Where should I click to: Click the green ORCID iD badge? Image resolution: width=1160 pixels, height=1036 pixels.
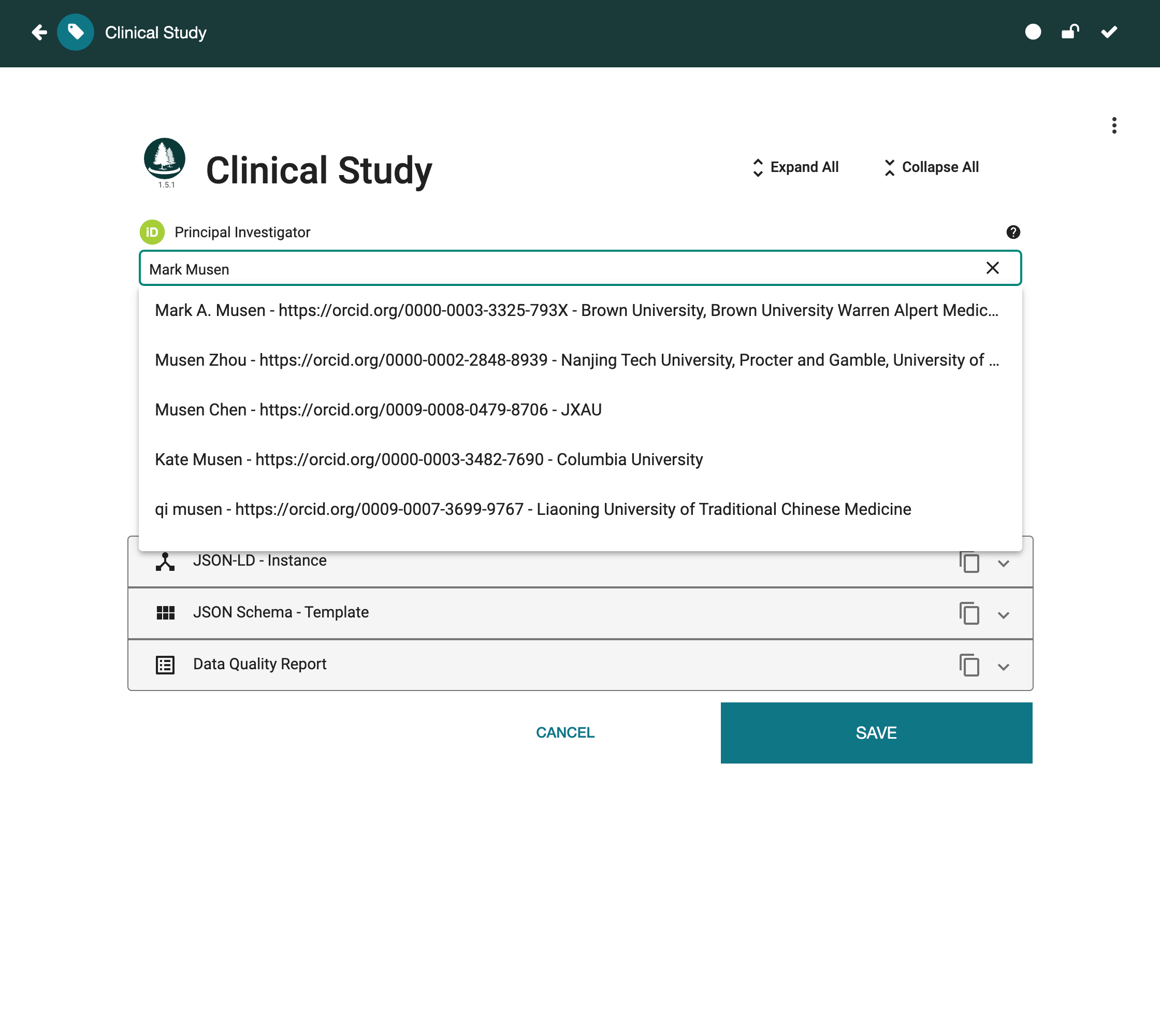[152, 232]
